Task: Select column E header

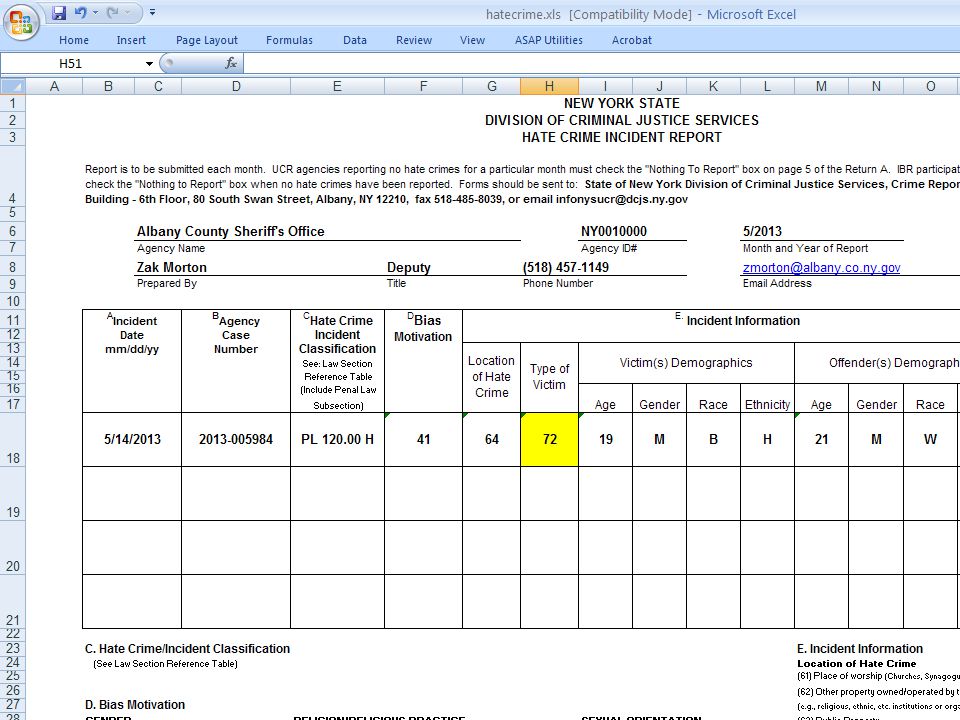Action: pos(337,86)
